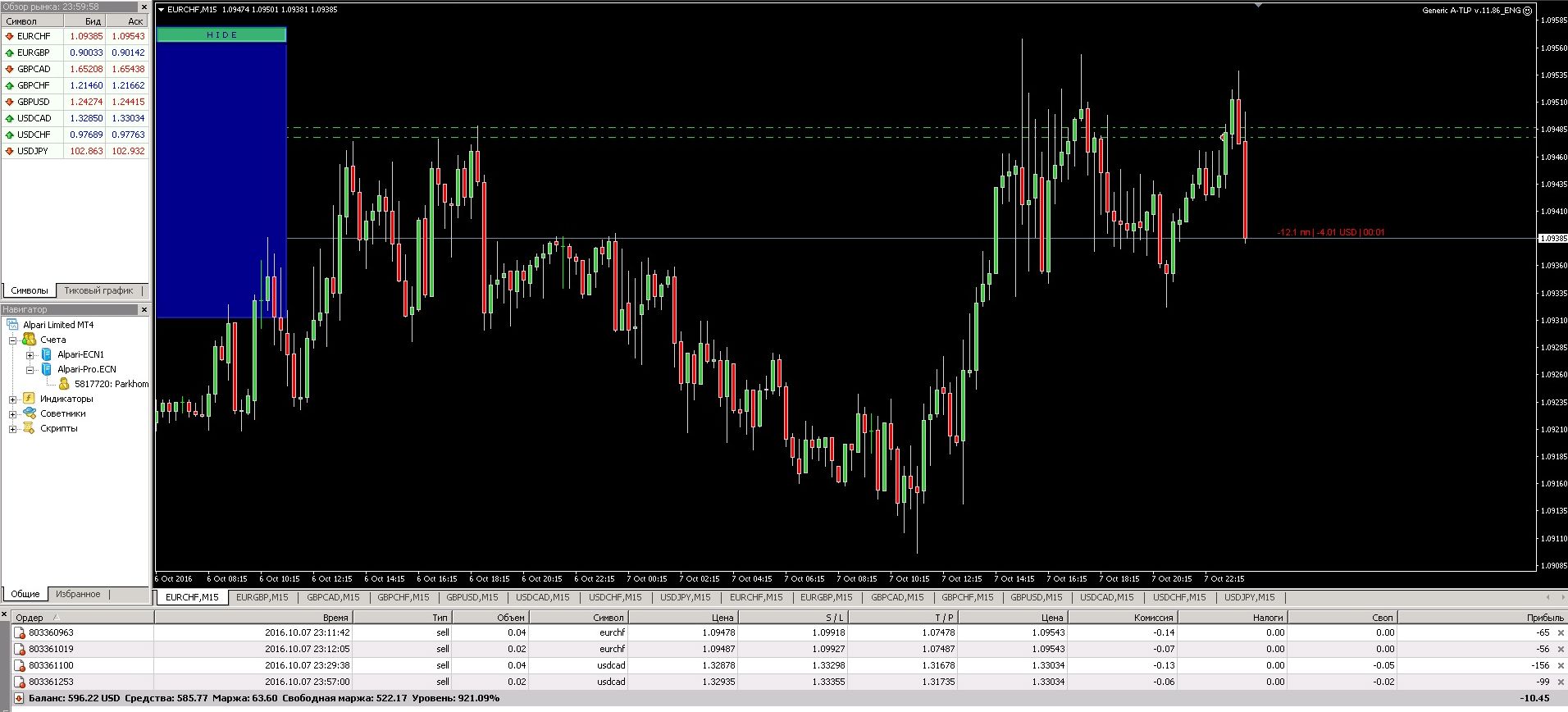The width and height of the screenshot is (1568, 712).
Task: Click the T/P value 1.31735
Action: (938, 682)
